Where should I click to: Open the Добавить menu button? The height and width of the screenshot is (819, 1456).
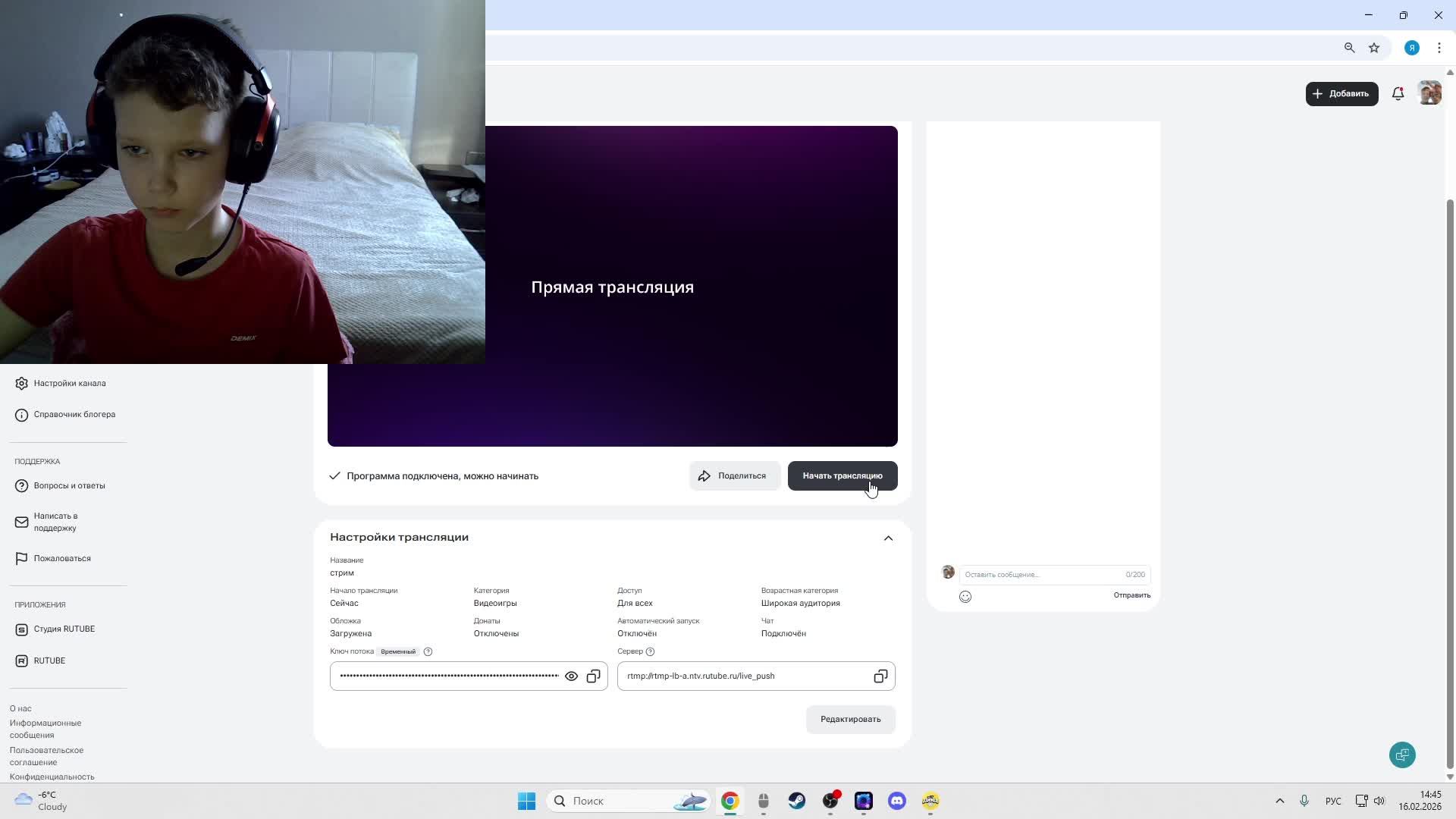[x=1341, y=94]
